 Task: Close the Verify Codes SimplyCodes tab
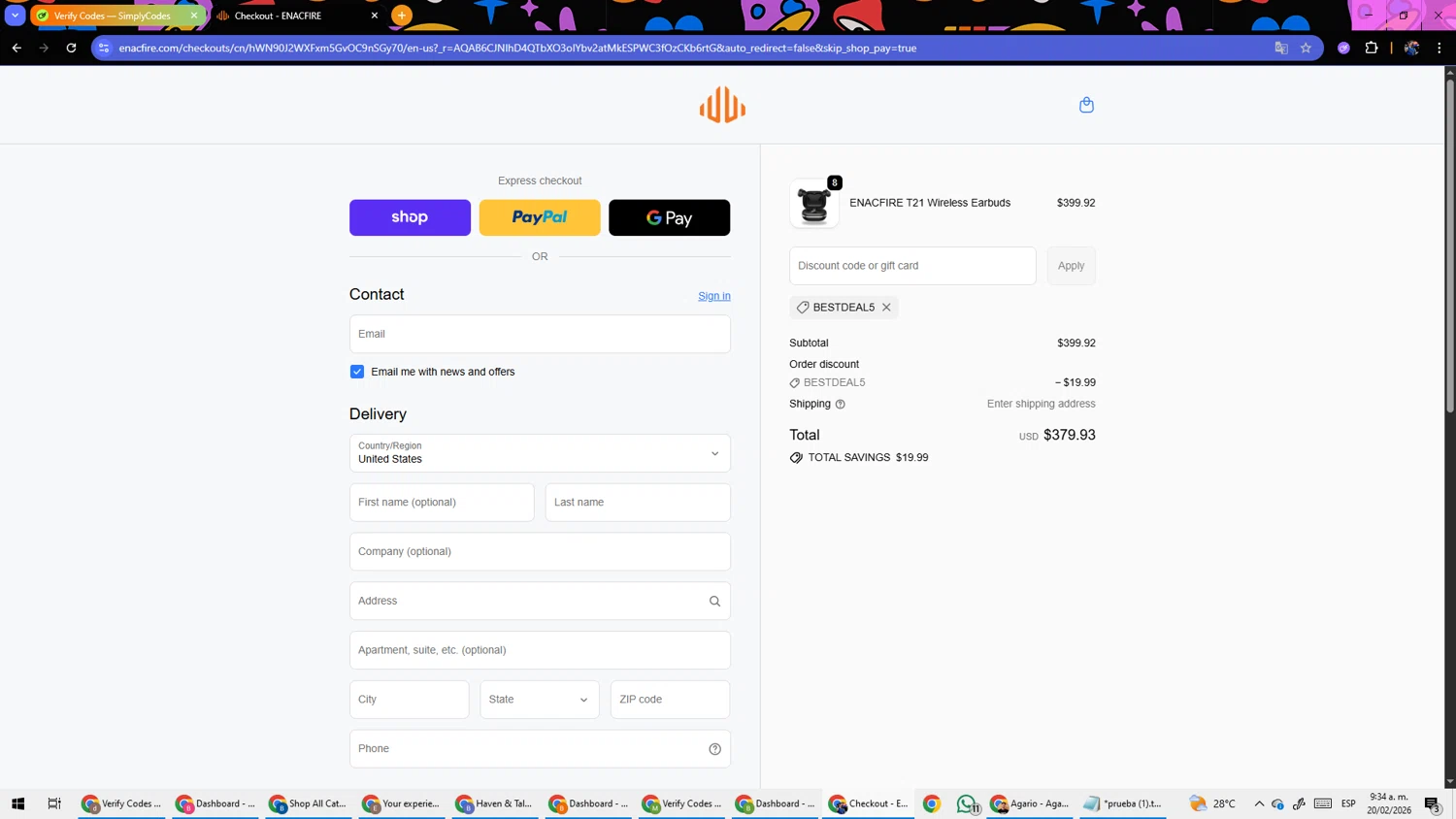tap(193, 16)
